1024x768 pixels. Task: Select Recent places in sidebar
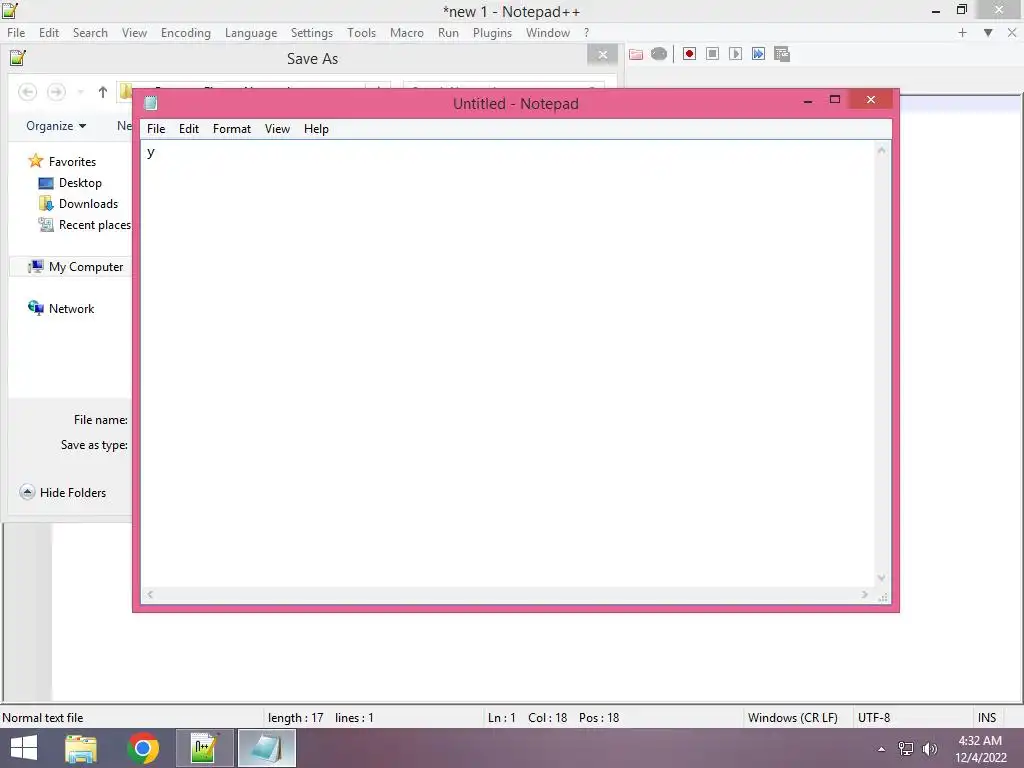click(85, 225)
